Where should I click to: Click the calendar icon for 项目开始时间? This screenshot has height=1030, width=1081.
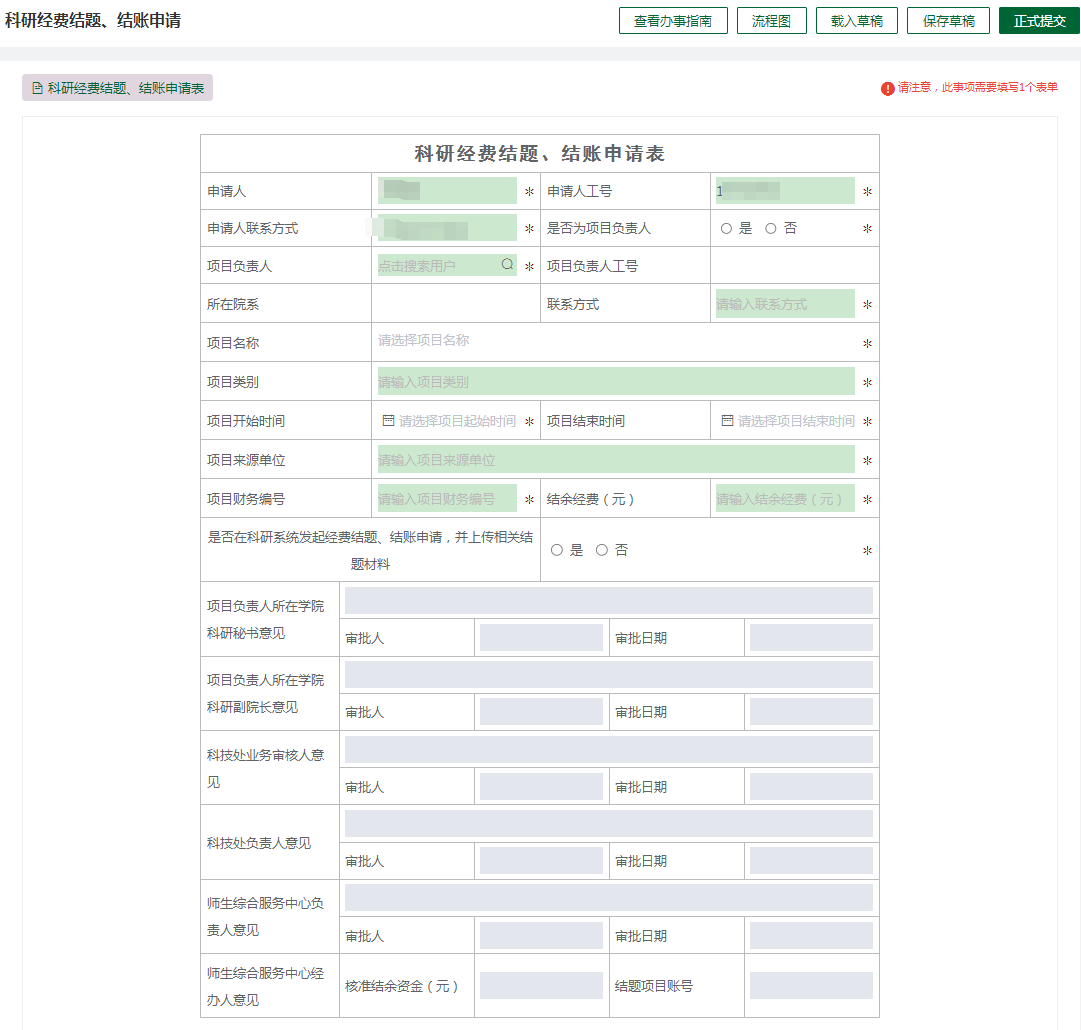coord(388,421)
